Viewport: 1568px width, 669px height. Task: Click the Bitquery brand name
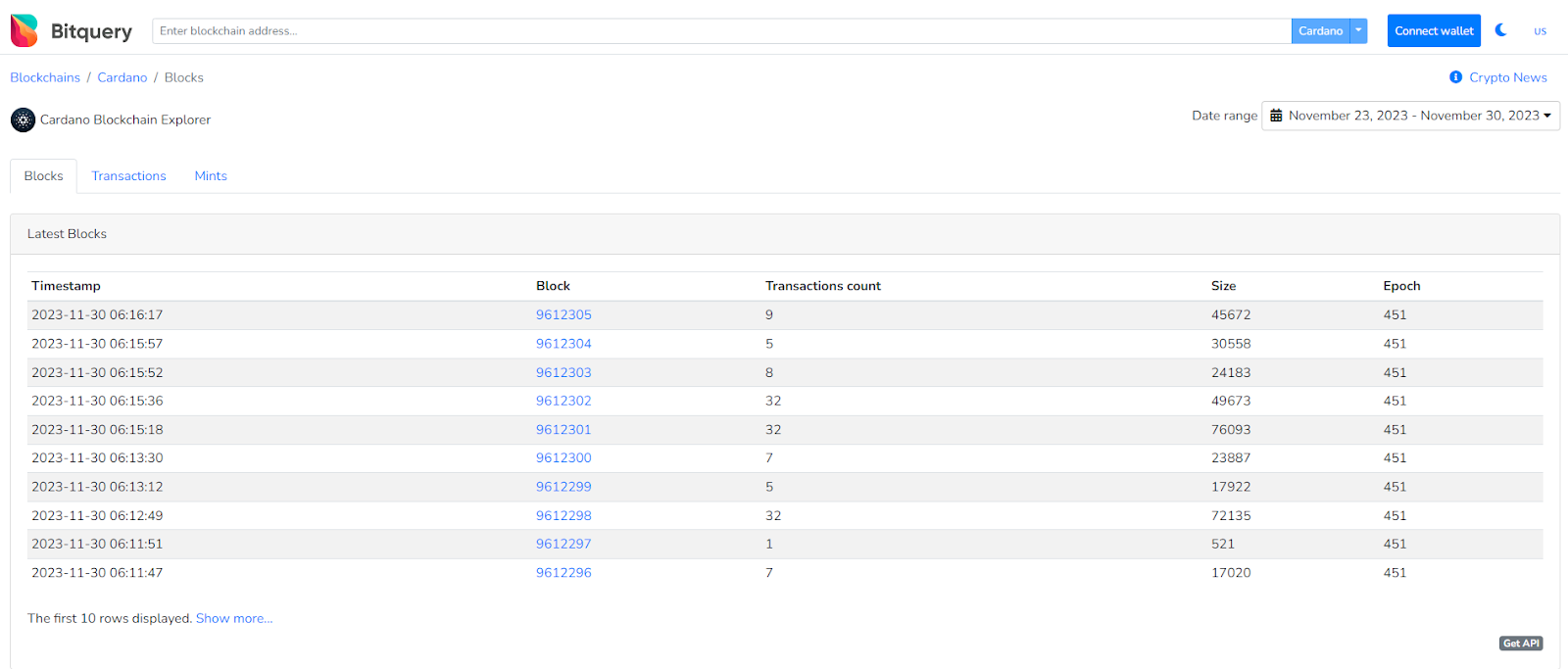[91, 31]
